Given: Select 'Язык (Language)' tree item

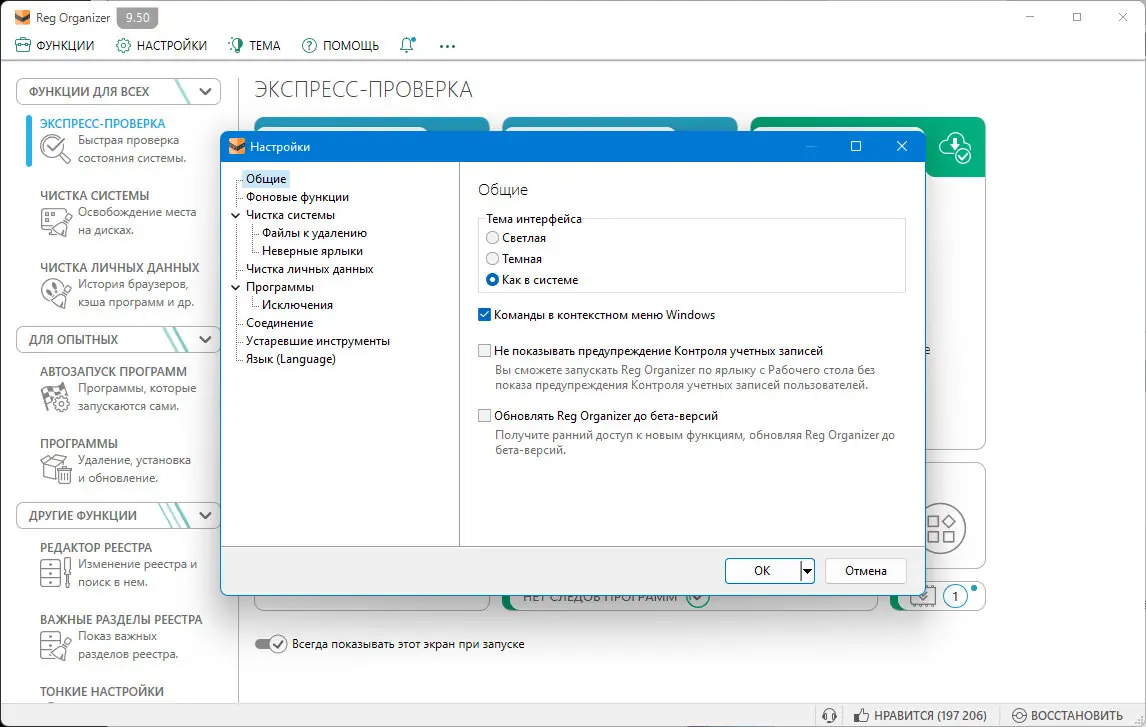Looking at the screenshot, I should tap(291, 359).
